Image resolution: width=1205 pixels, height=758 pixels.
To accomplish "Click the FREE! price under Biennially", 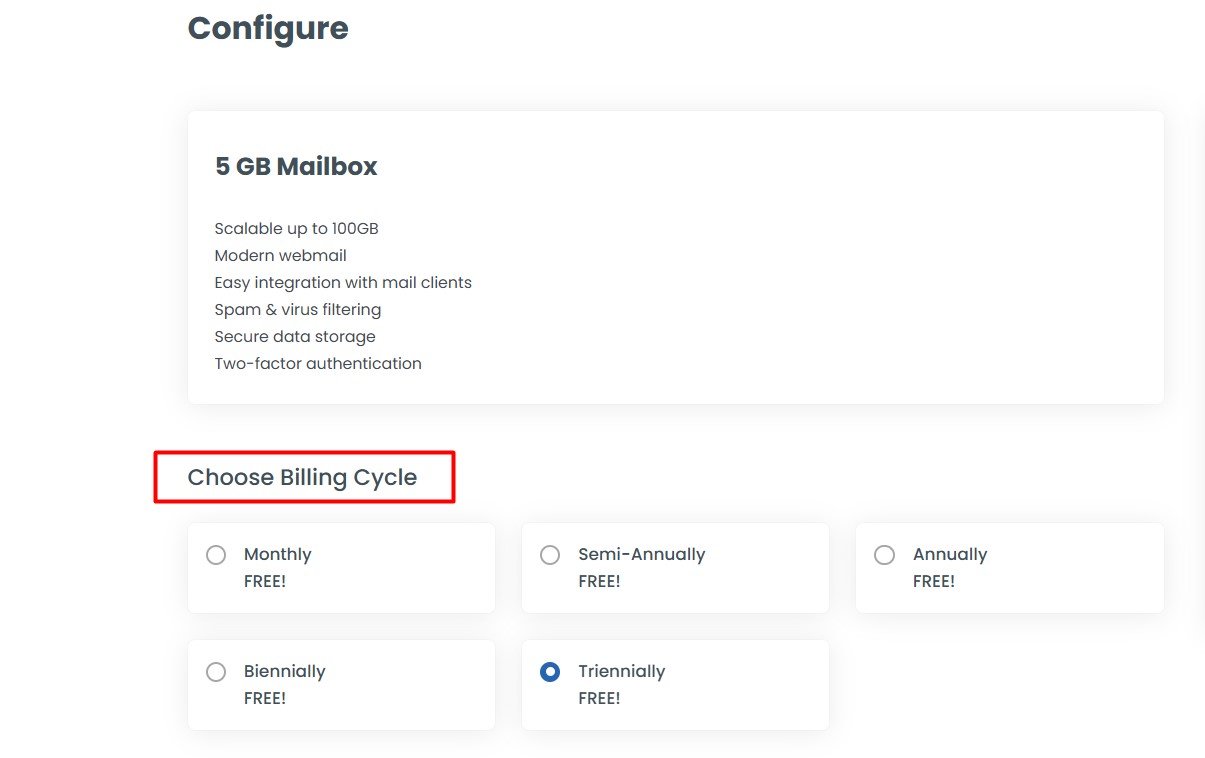I will pos(265,699).
